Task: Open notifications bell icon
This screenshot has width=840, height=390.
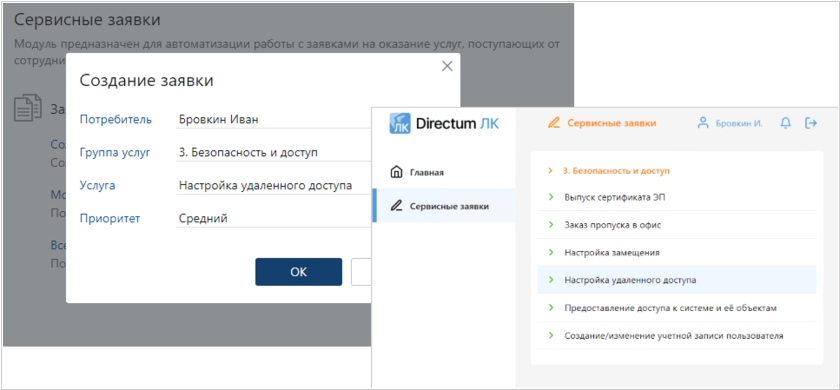Action: tap(785, 123)
